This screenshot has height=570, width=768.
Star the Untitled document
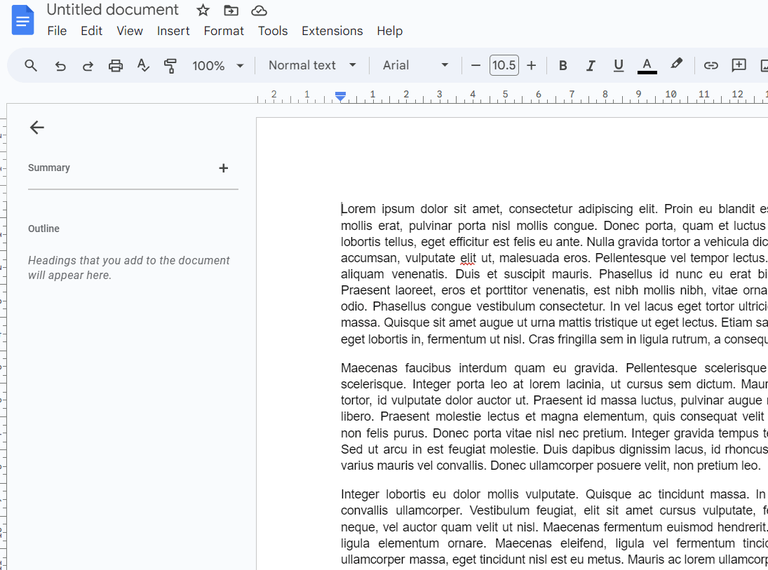[x=203, y=10]
